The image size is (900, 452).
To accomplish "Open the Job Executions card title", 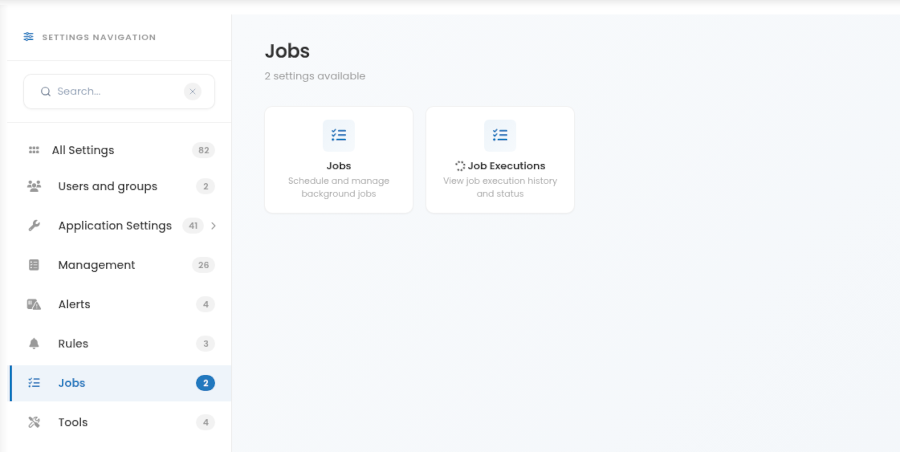I will coord(506,165).
